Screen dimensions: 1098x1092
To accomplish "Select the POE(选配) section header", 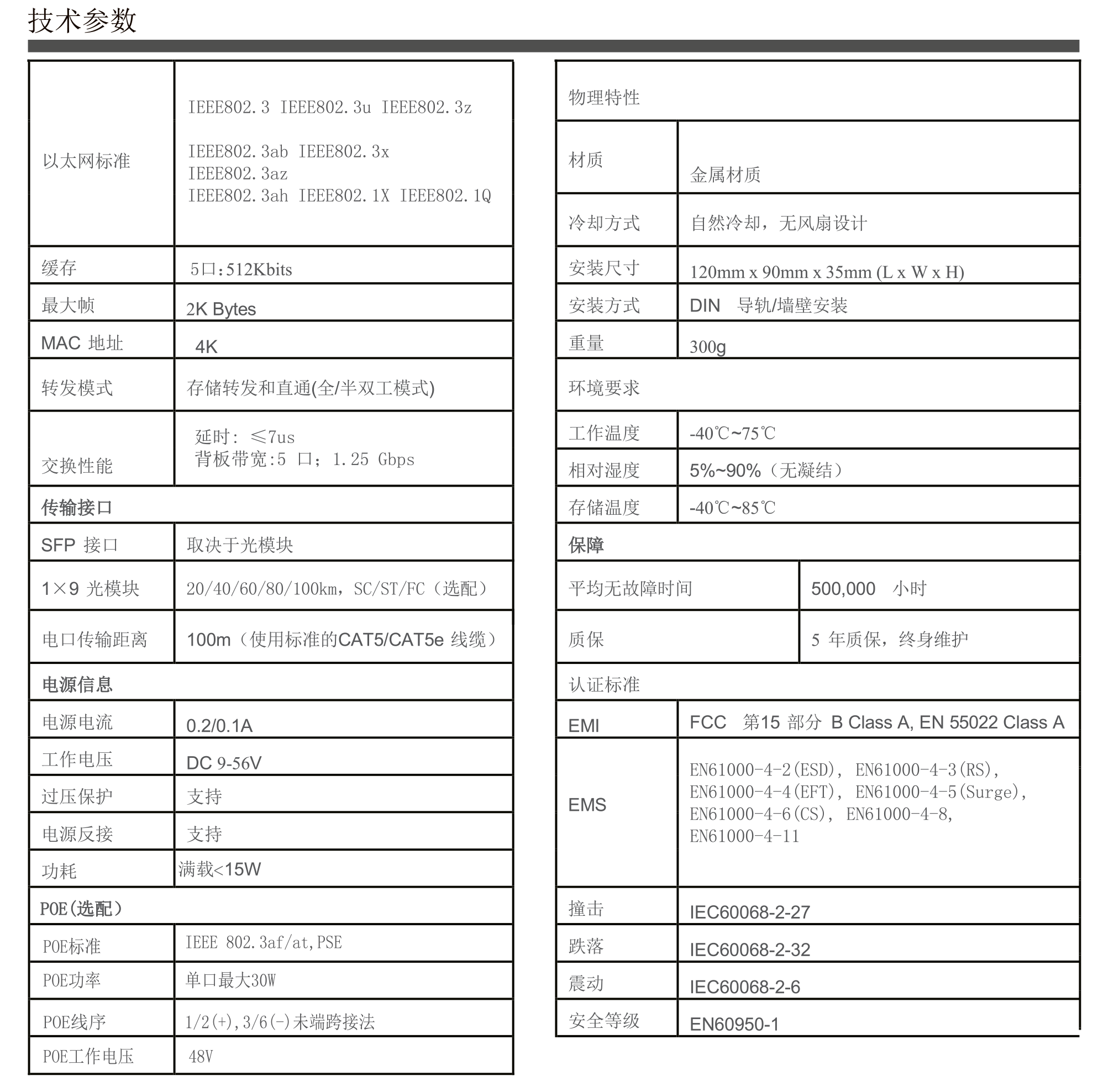I will click(x=81, y=909).
